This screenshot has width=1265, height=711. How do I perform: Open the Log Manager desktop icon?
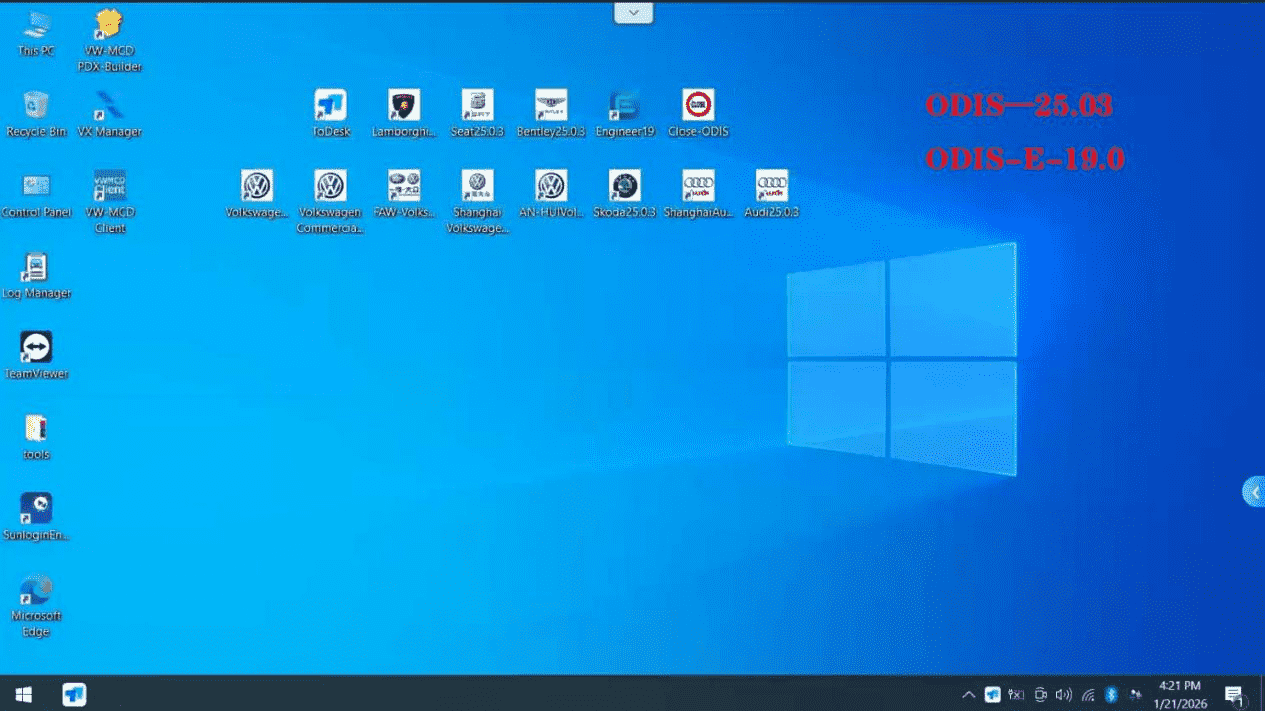[36, 268]
